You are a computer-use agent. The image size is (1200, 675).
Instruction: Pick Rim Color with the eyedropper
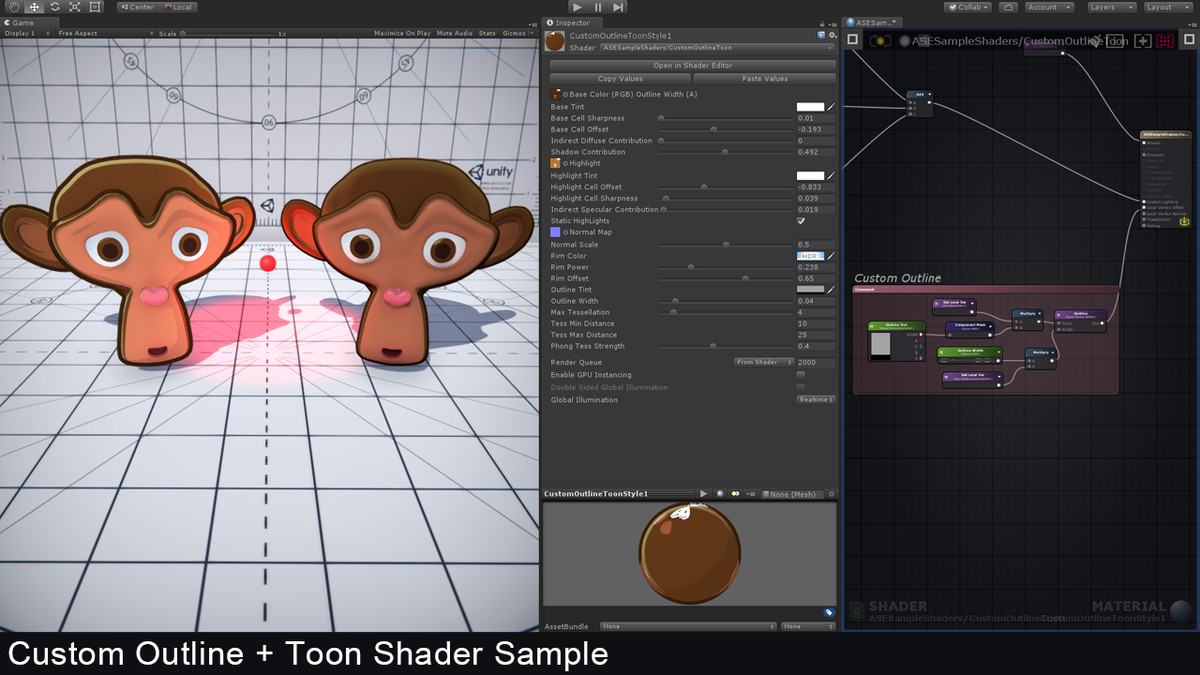(x=831, y=256)
